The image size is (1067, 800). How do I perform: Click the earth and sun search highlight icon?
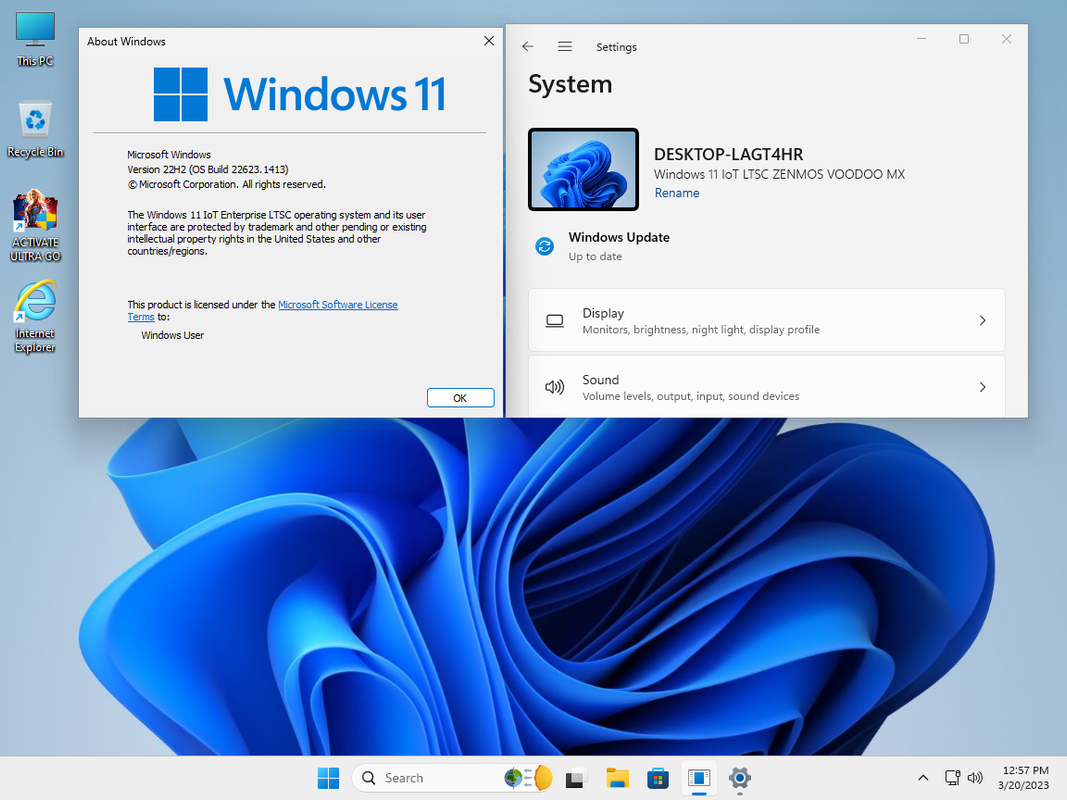click(528, 778)
